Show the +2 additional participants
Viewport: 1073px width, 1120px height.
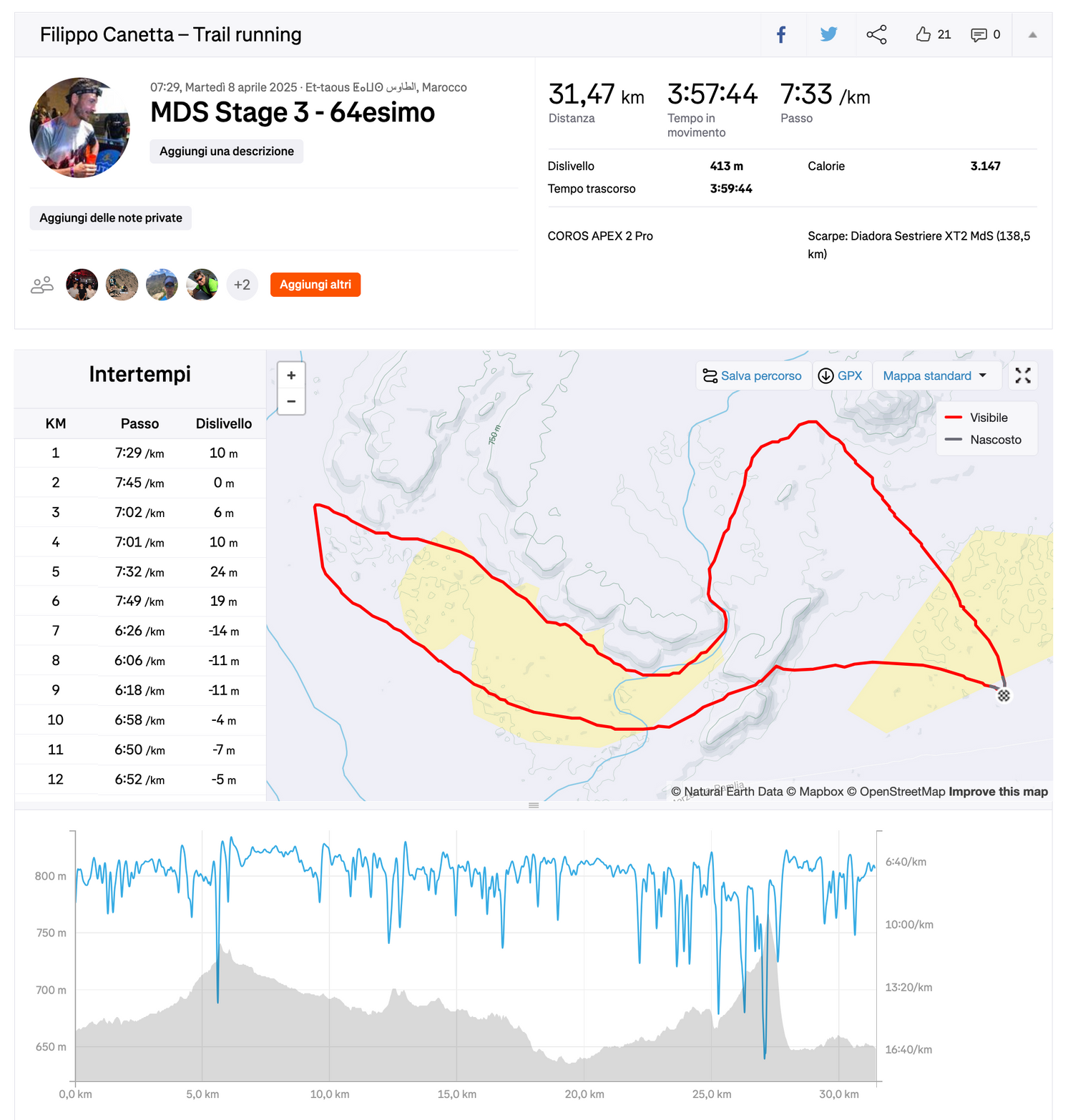pos(242,285)
